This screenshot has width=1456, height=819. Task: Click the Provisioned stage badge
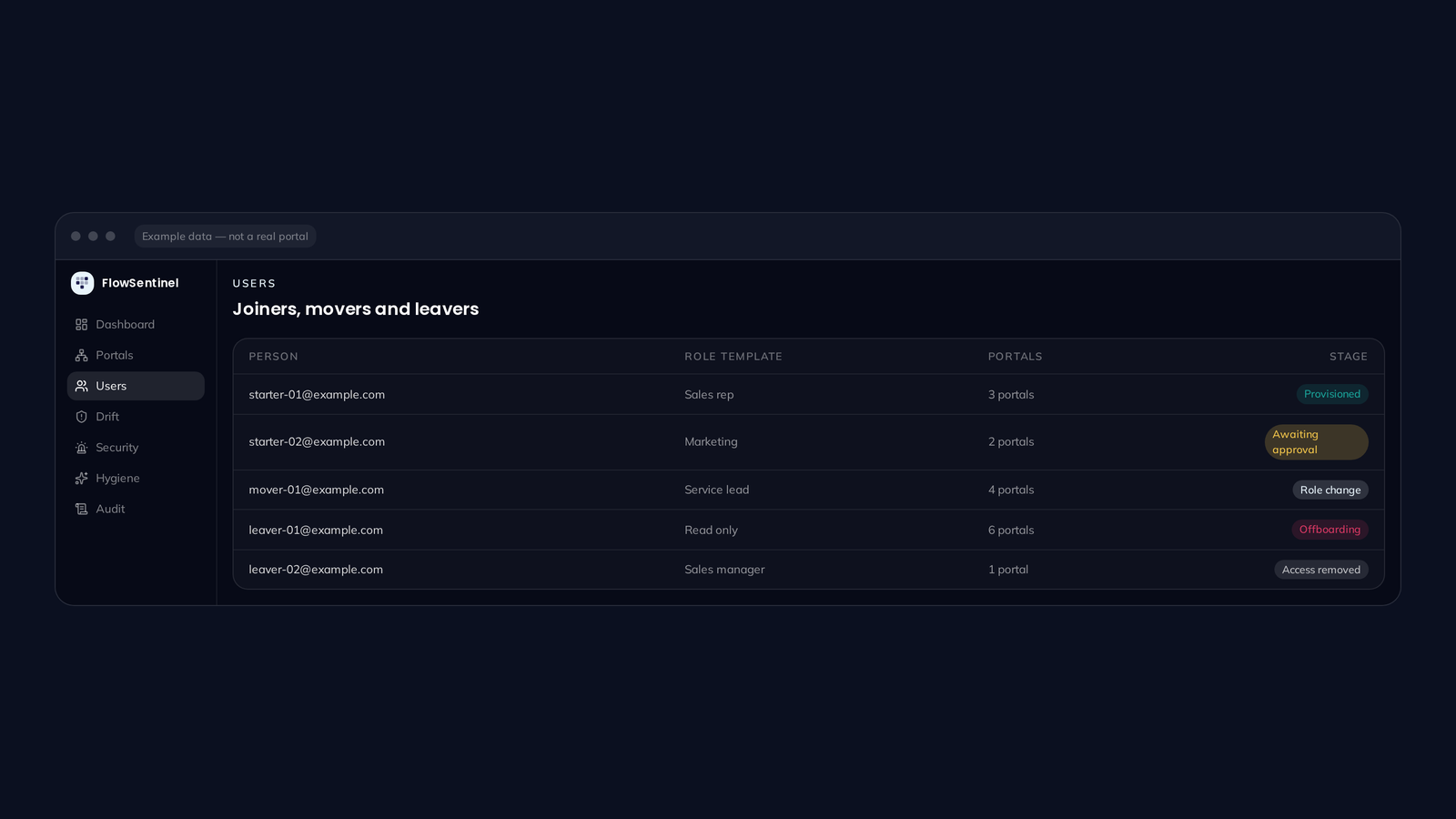pyautogui.click(x=1332, y=394)
